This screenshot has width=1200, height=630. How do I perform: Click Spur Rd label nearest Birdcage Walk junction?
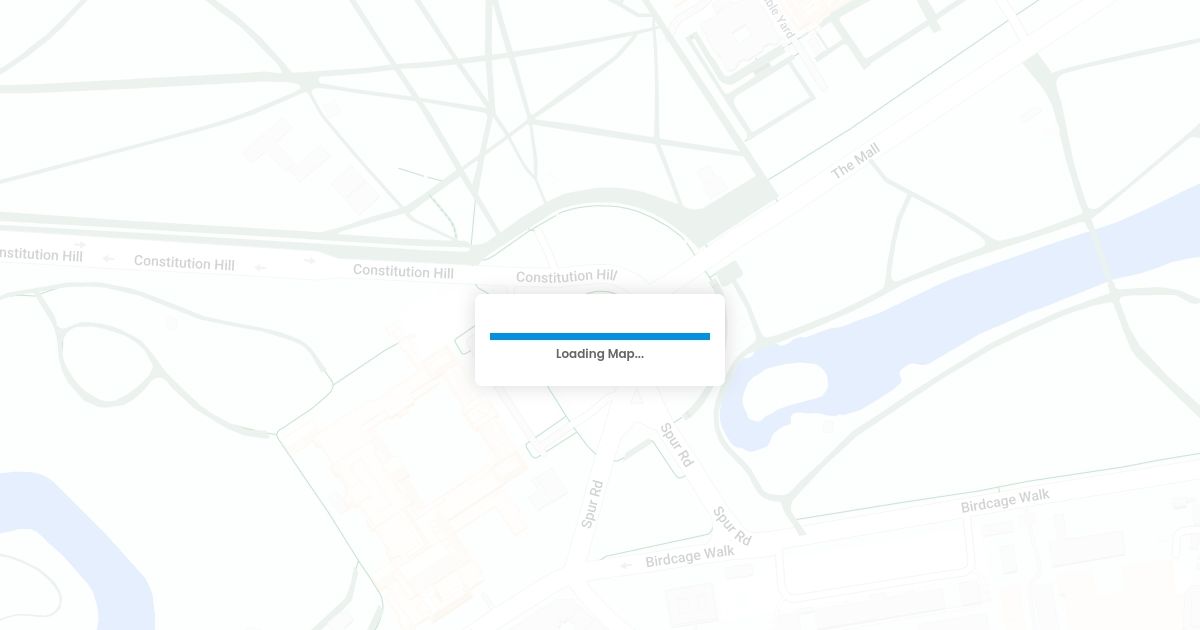(732, 525)
